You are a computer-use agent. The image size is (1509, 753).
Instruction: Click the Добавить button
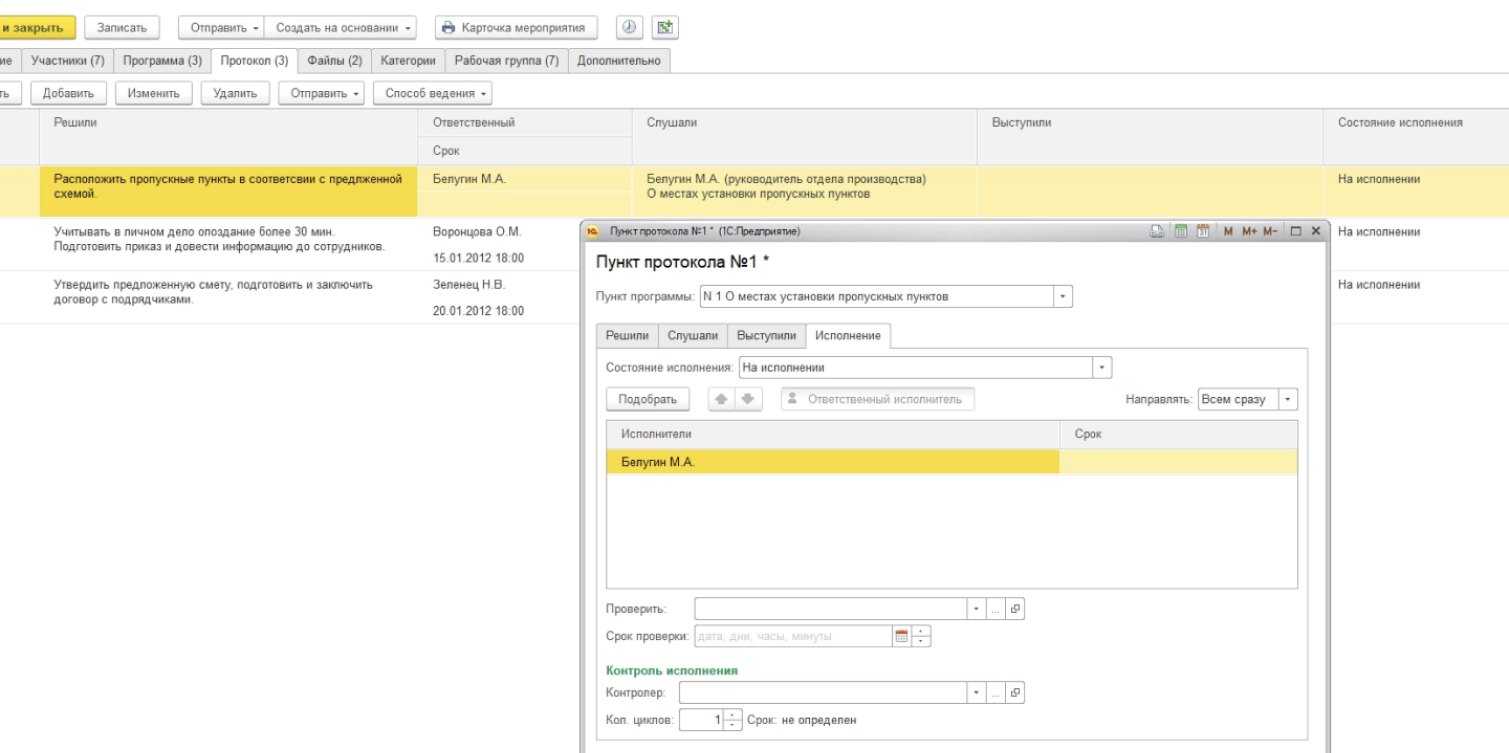(x=68, y=93)
